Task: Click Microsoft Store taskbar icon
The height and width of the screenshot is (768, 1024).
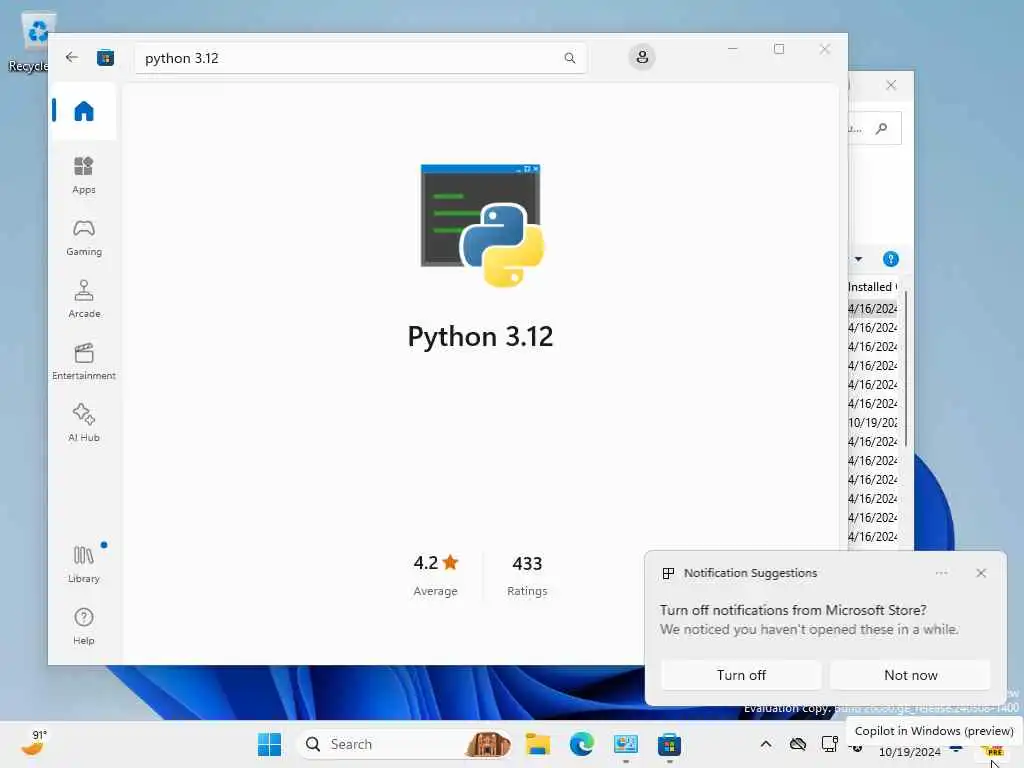Action: tap(669, 744)
